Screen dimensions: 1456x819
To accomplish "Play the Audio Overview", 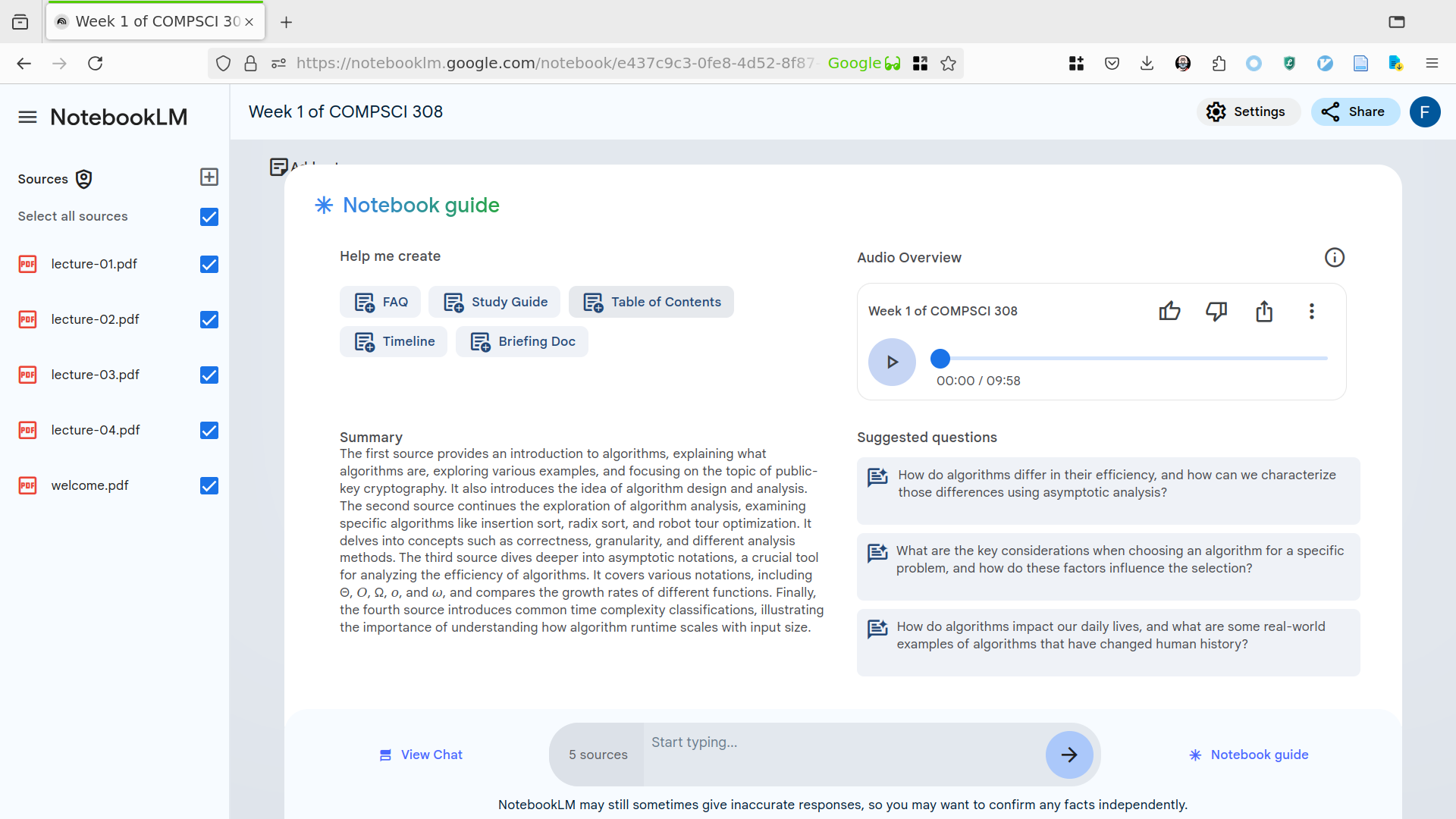I will pos(892,362).
